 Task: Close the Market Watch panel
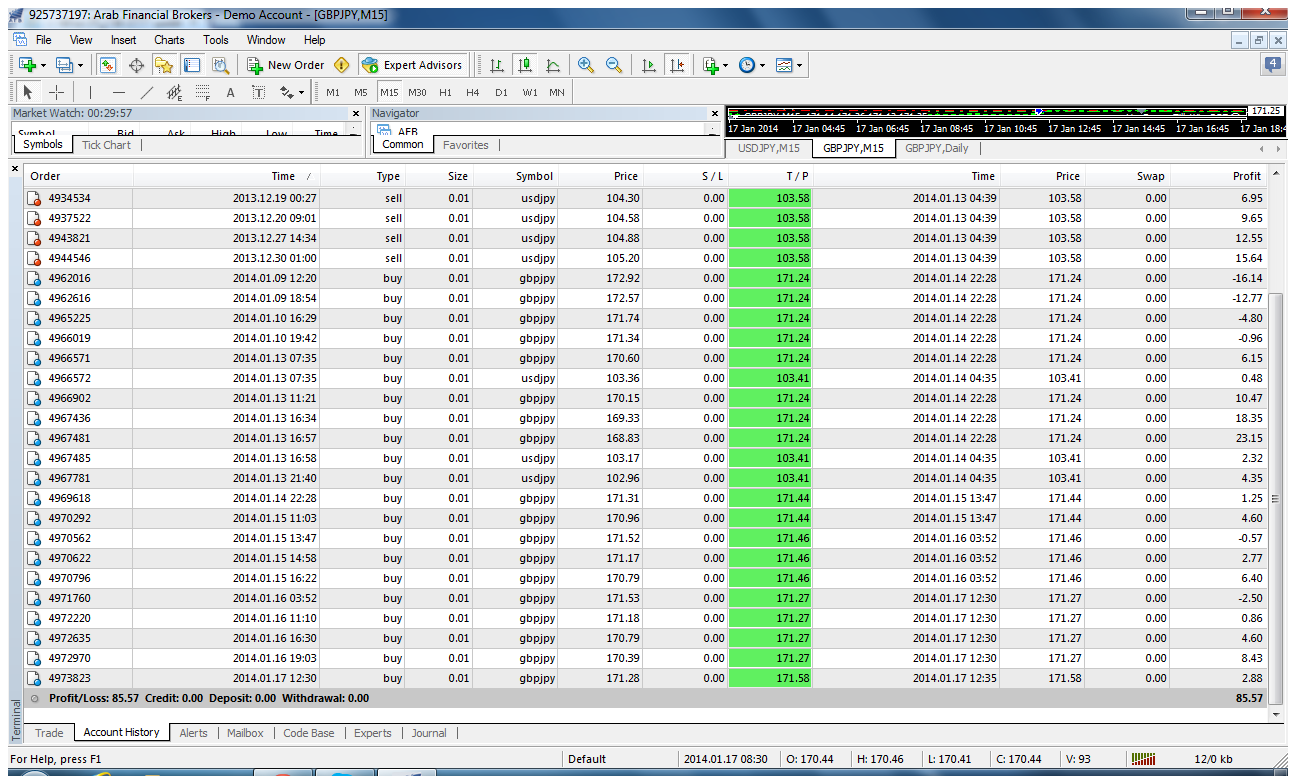[x=355, y=114]
